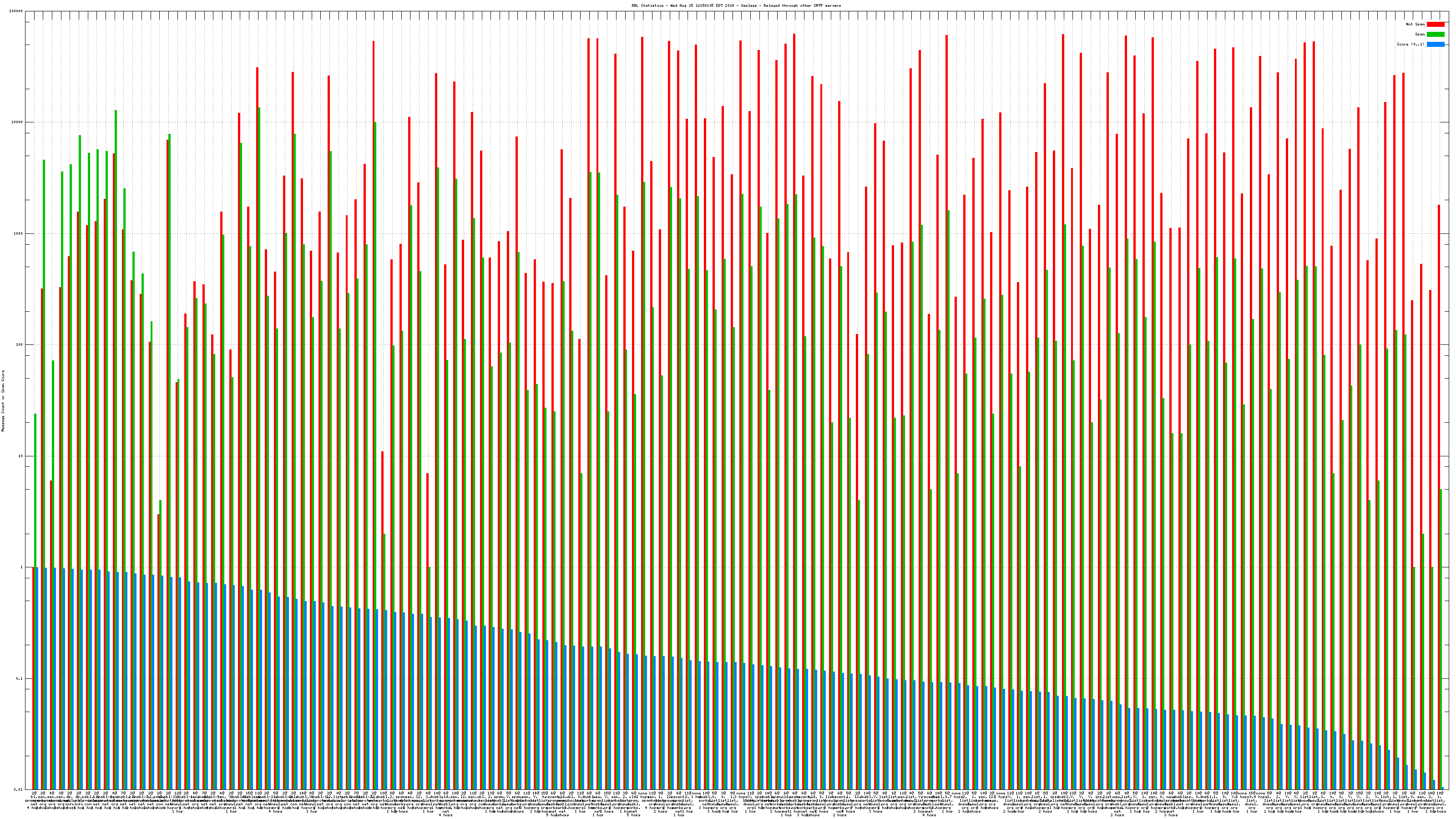Select the "Score (0..1)" legend label
1456x819 pixels.
tap(1410, 44)
